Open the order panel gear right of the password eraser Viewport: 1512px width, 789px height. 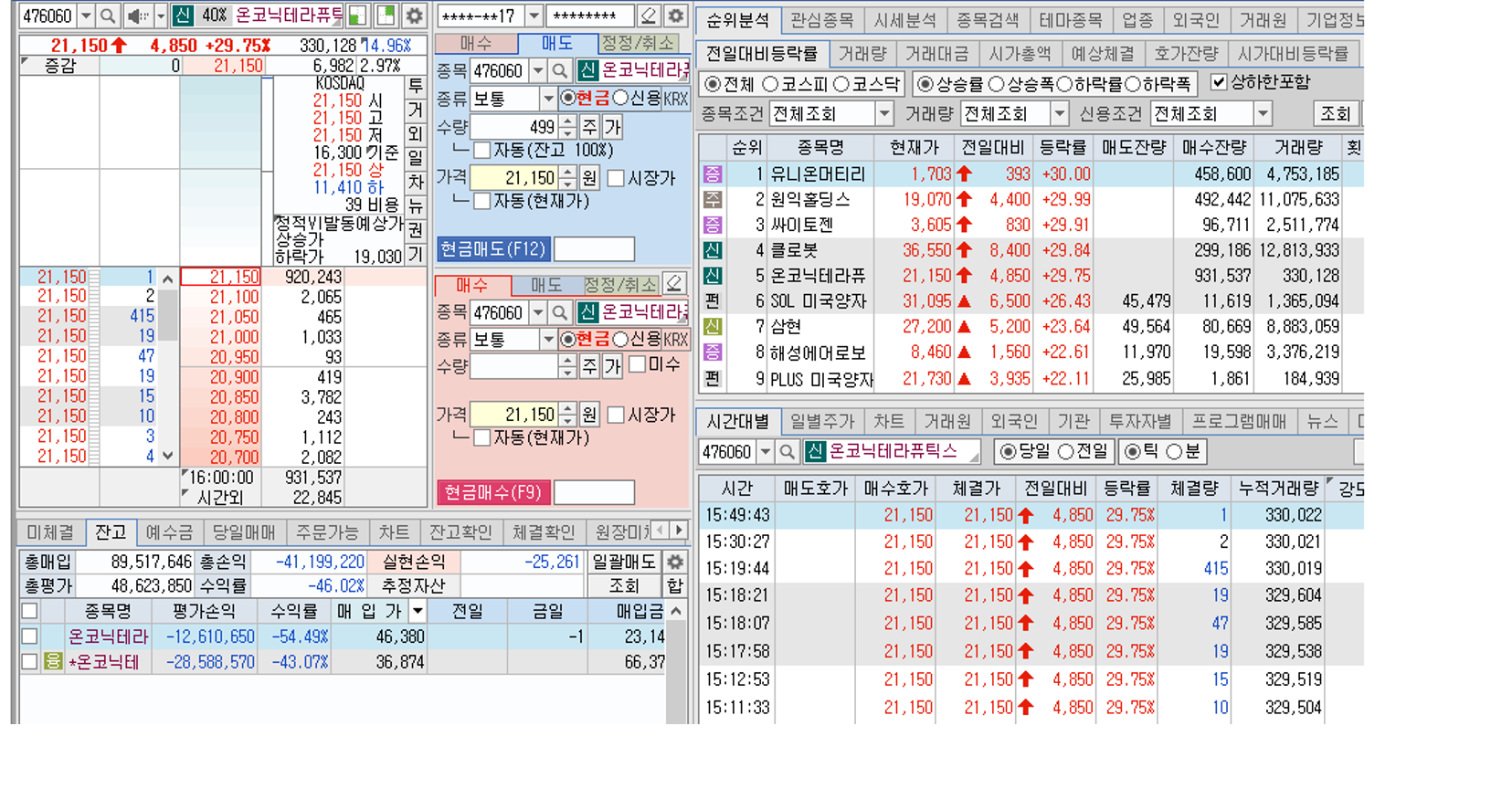676,16
